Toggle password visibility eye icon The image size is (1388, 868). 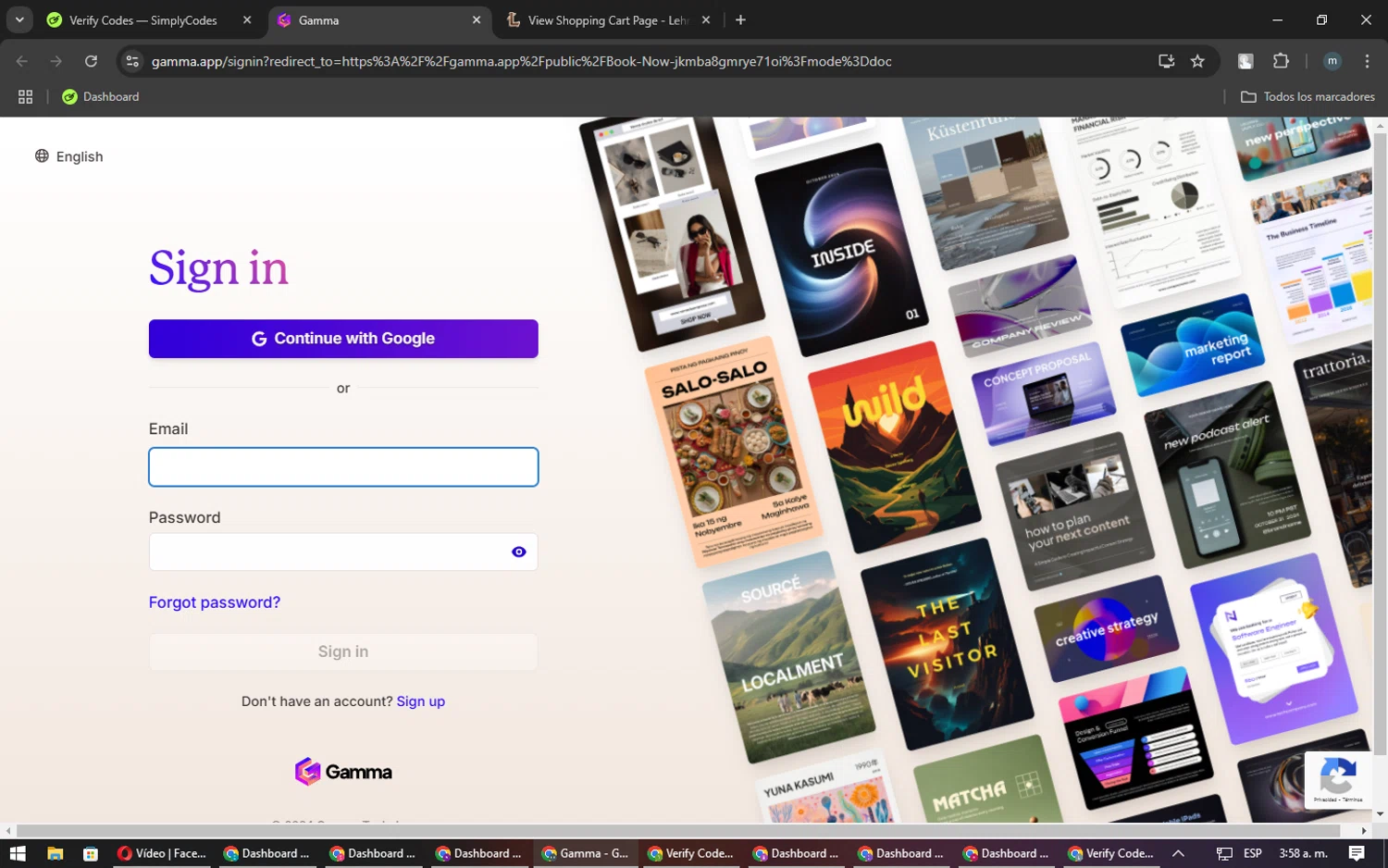518,552
